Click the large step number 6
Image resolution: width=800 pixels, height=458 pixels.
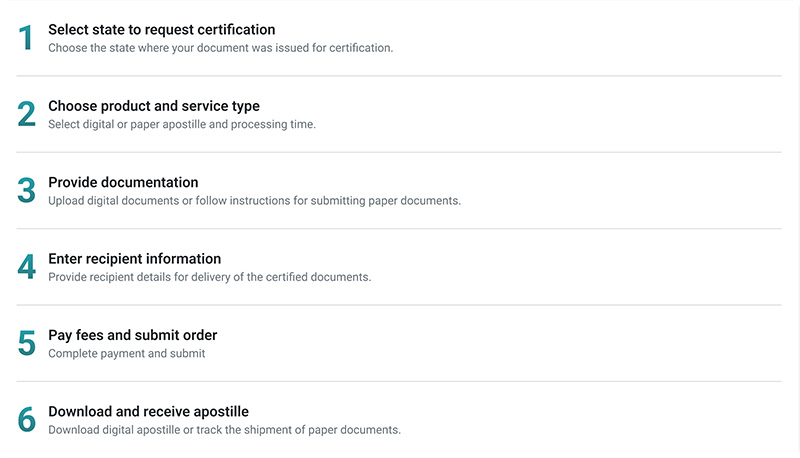click(27, 420)
